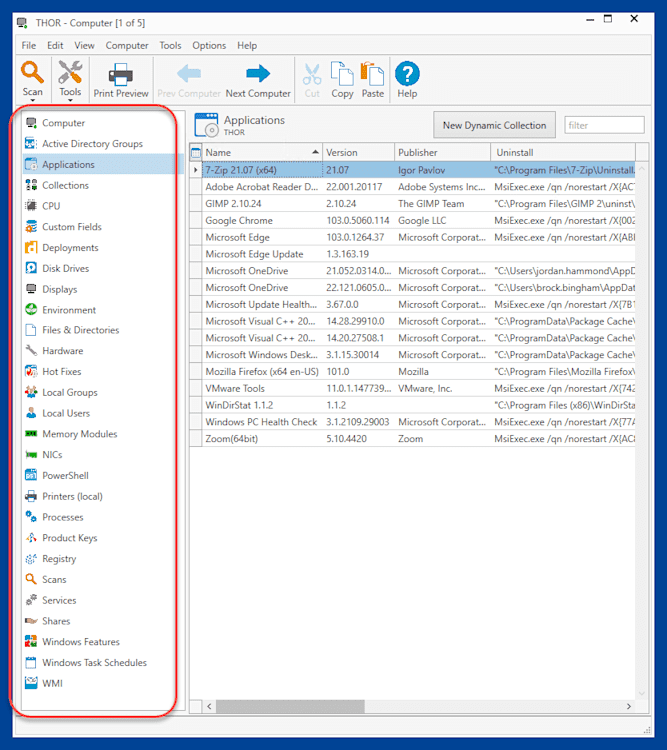
Task: Open NICs sidebar entry
Action: pyautogui.click(x=52, y=455)
